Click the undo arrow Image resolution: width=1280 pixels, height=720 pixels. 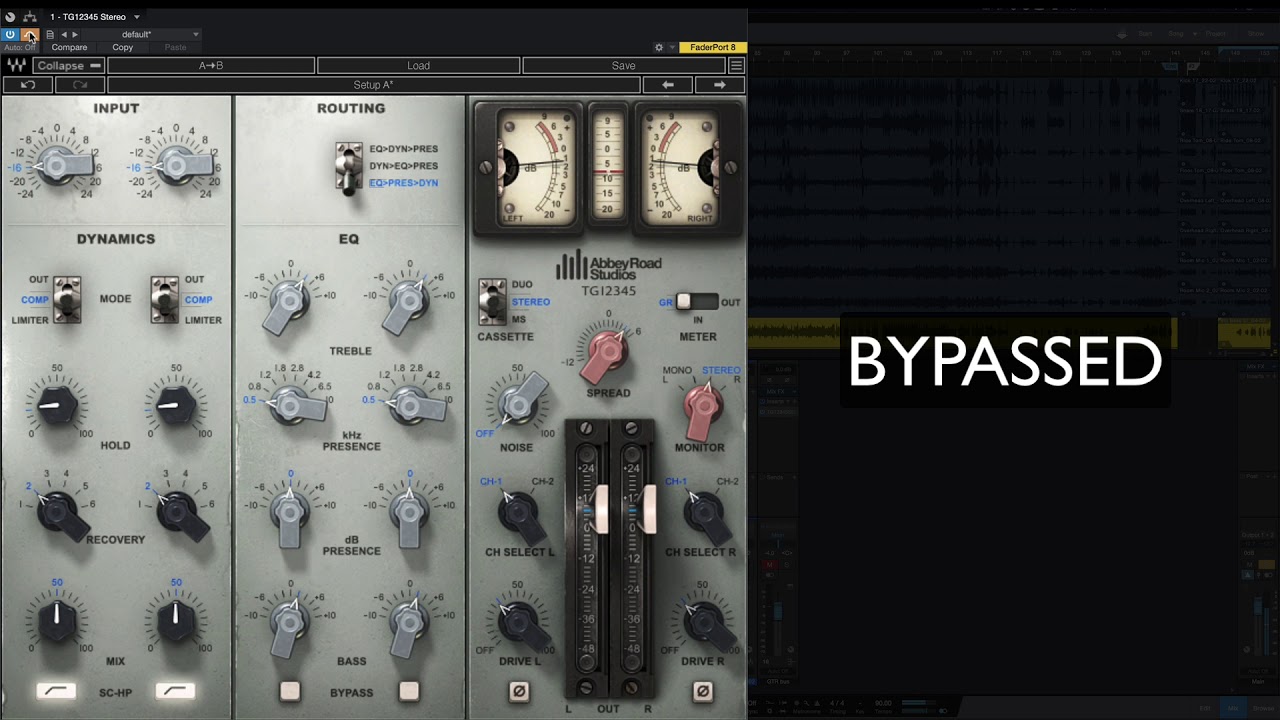click(28, 85)
